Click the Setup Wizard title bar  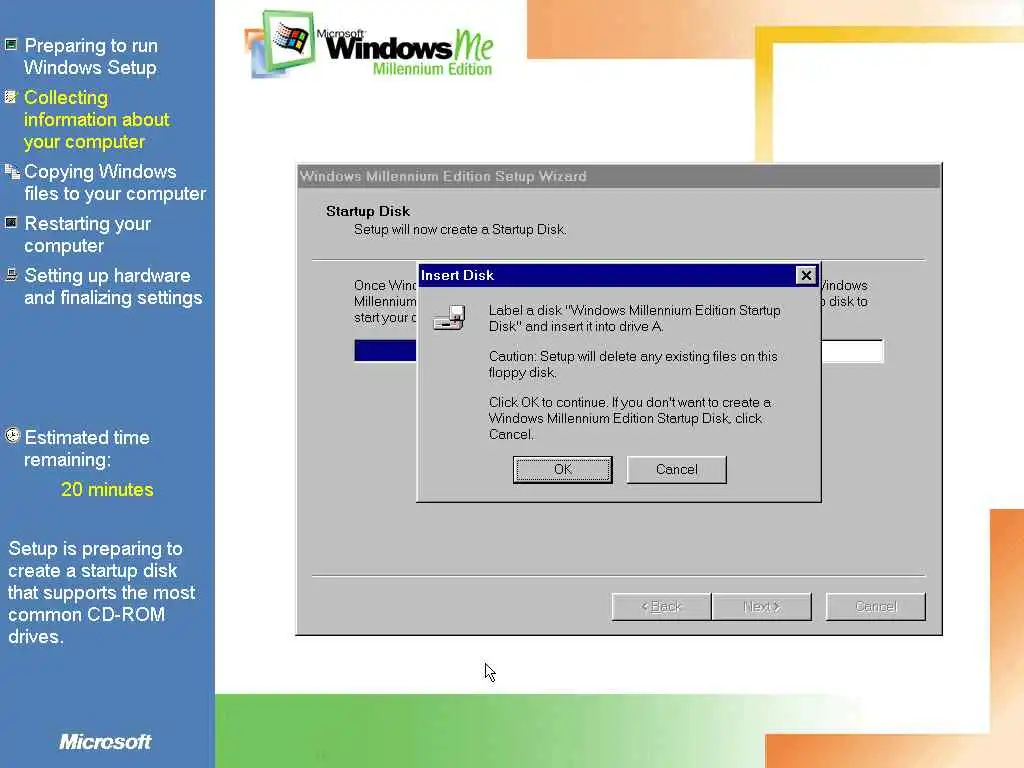click(618, 176)
